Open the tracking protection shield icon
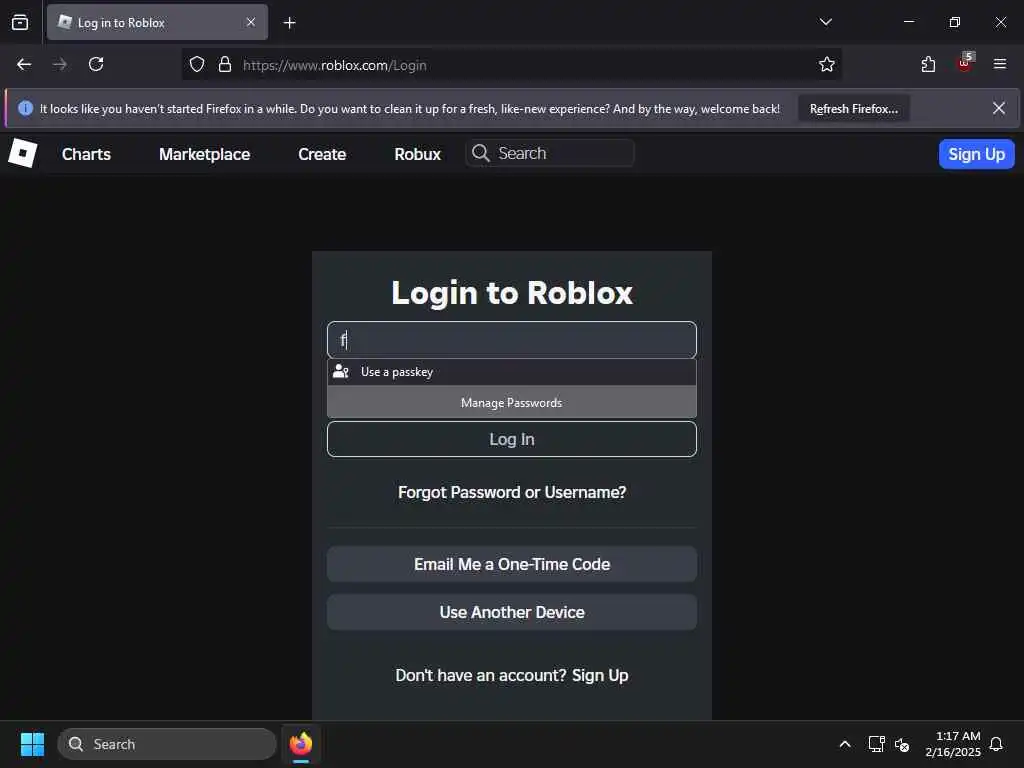Screen dimensions: 1024x768 click(x=197, y=64)
